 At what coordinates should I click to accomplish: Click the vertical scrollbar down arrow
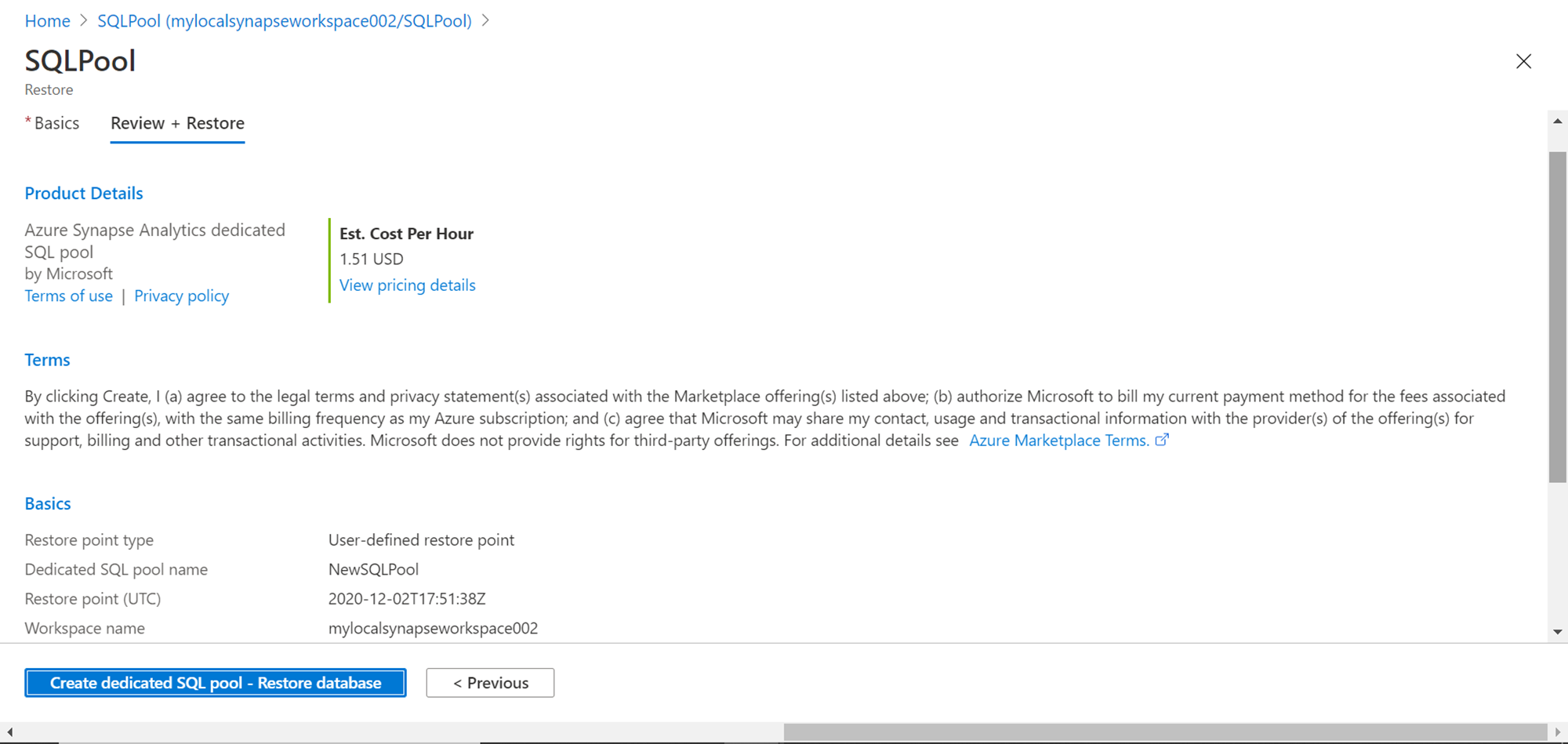(x=1557, y=631)
